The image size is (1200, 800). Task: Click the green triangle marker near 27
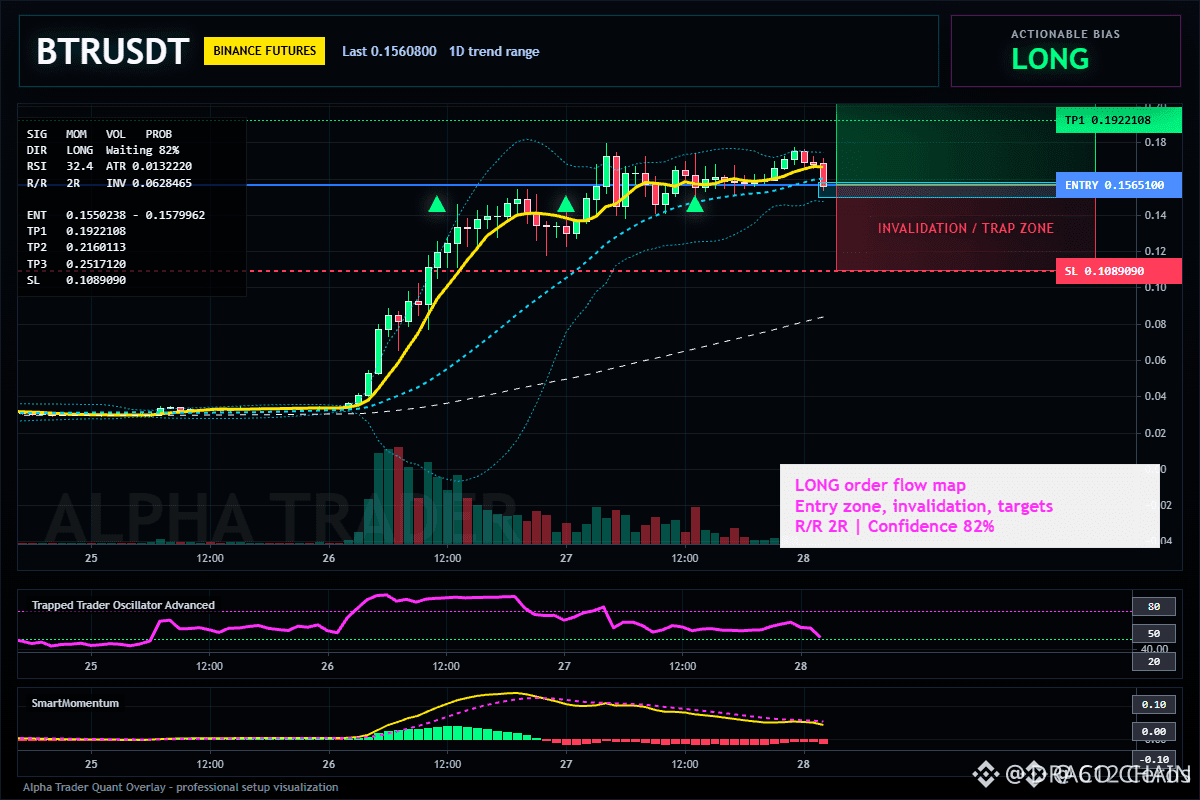566,205
